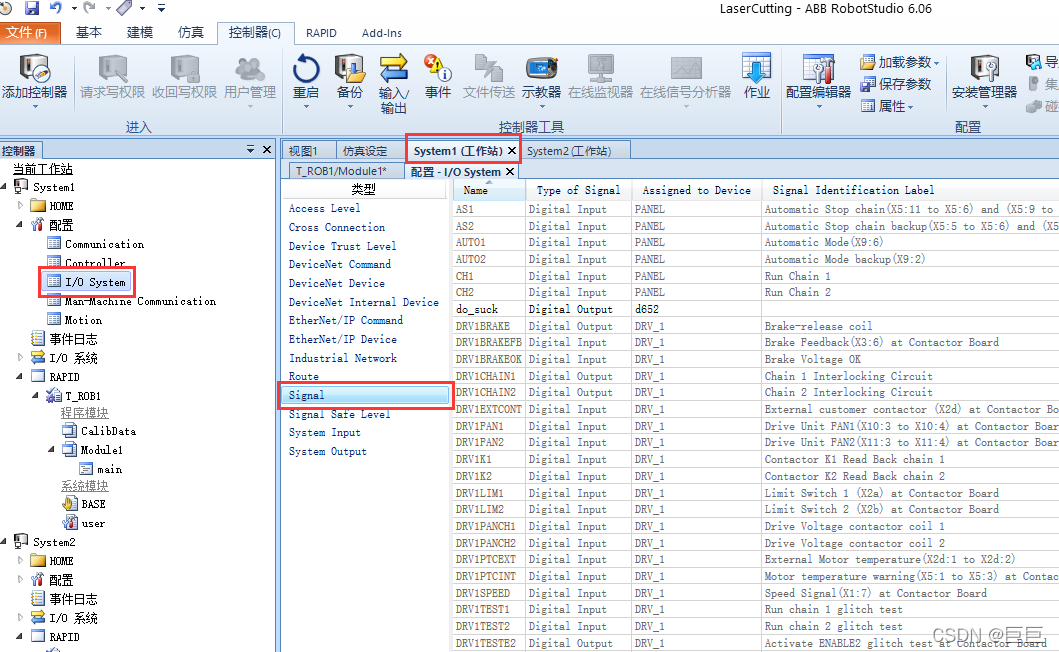Image resolution: width=1059 pixels, height=652 pixels.
Task: Open Properties (属性) dropdown
Action: [x=887, y=106]
